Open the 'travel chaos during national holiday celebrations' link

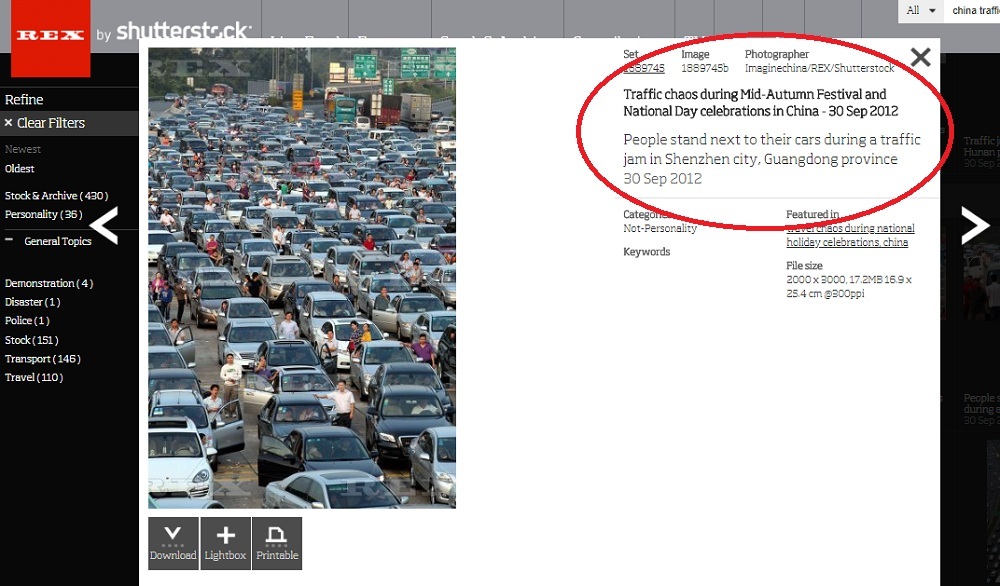pos(850,235)
